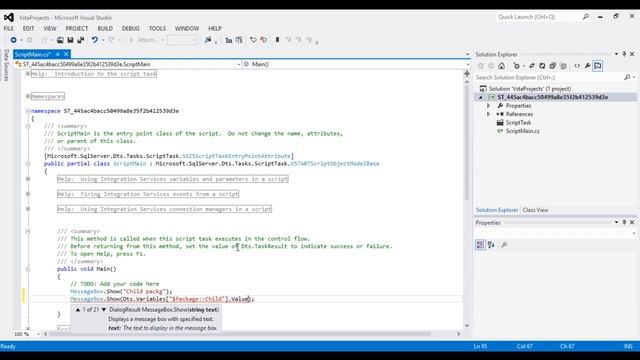
Task: Expand the Properties node in Solution Explorer
Action: point(489,106)
